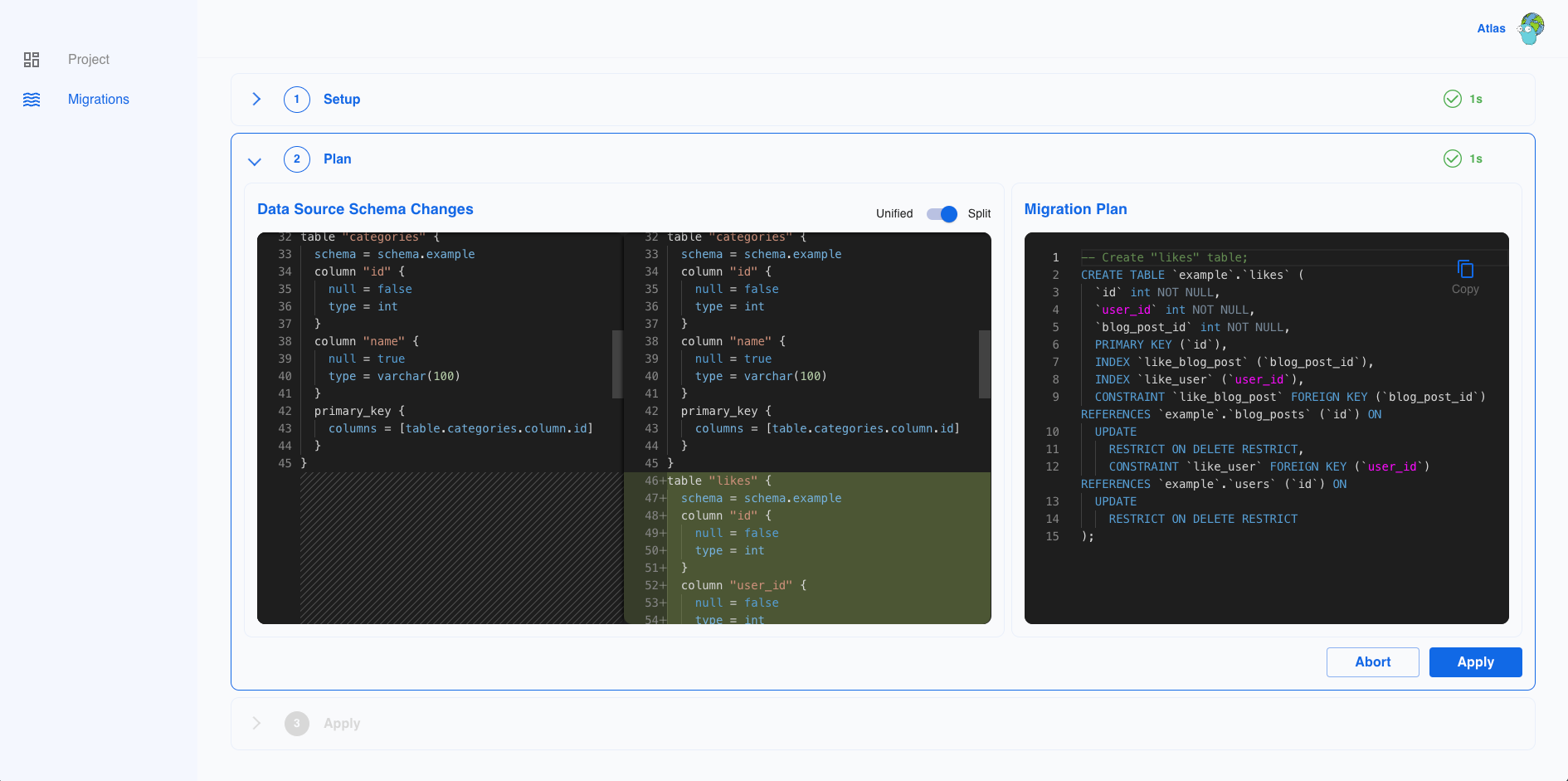
Task: Click the Abort button
Action: click(x=1373, y=662)
